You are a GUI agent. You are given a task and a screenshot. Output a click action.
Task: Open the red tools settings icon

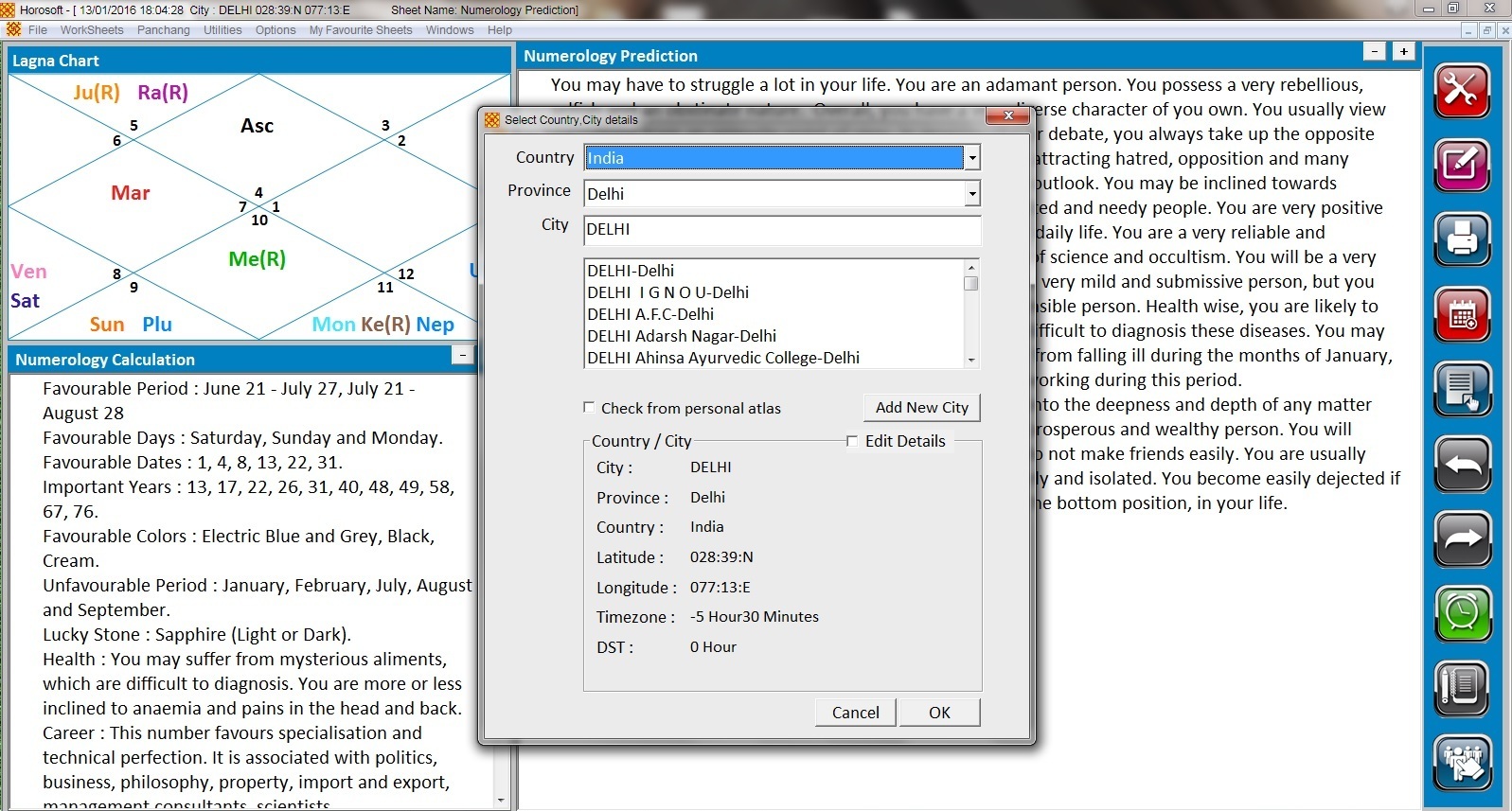coord(1462,91)
